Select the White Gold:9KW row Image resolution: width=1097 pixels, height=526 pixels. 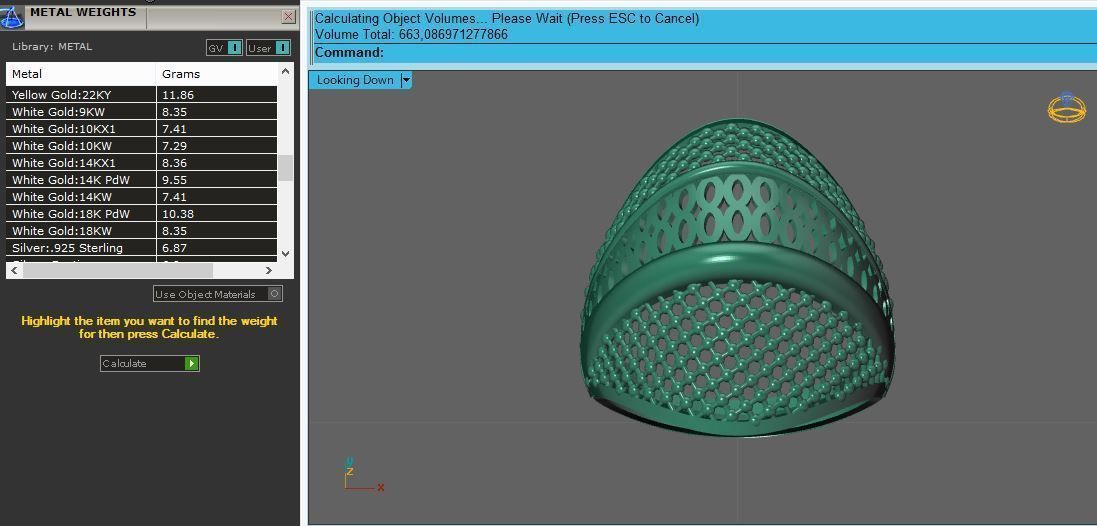click(142, 112)
